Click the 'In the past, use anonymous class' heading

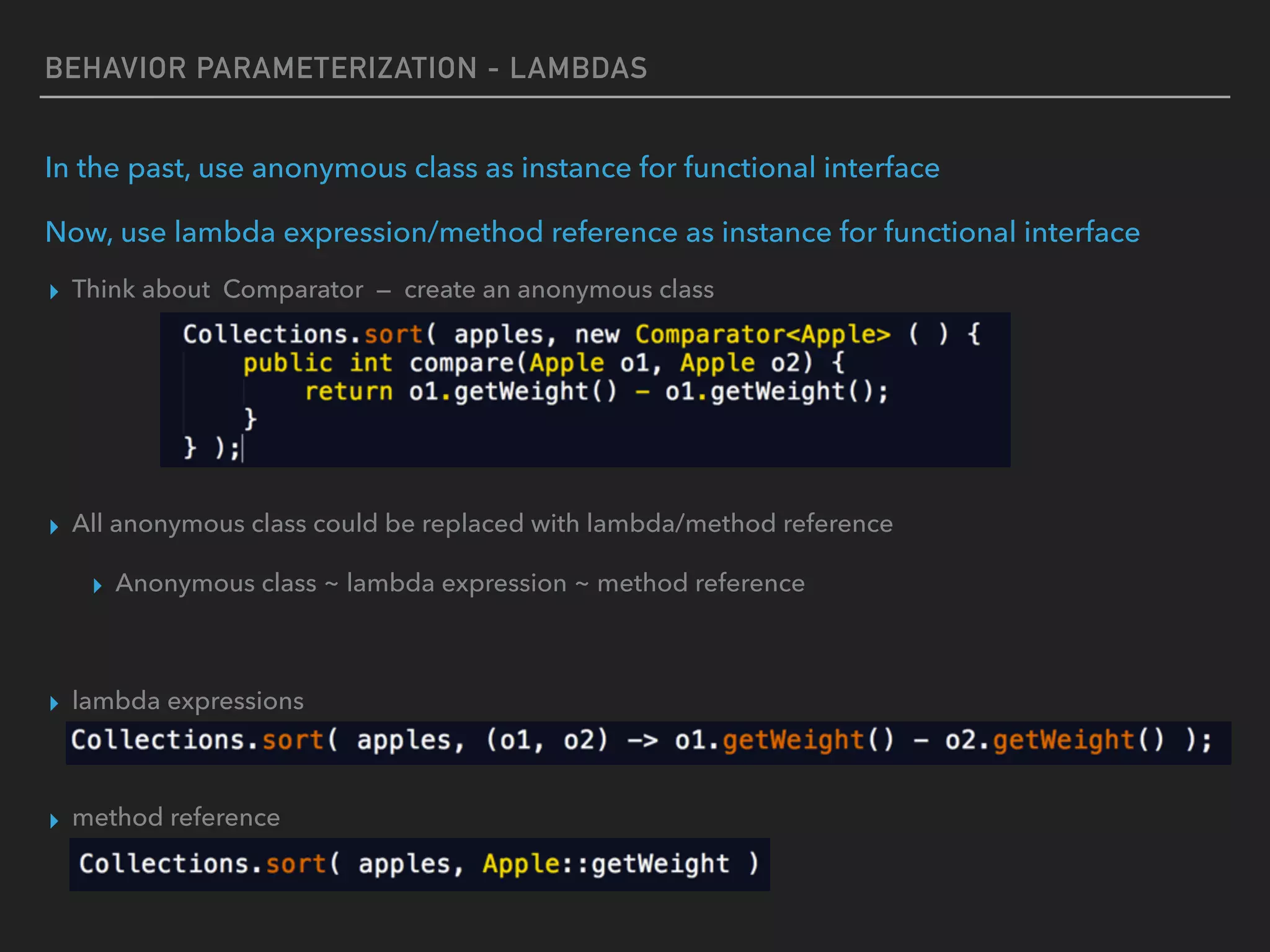point(492,168)
